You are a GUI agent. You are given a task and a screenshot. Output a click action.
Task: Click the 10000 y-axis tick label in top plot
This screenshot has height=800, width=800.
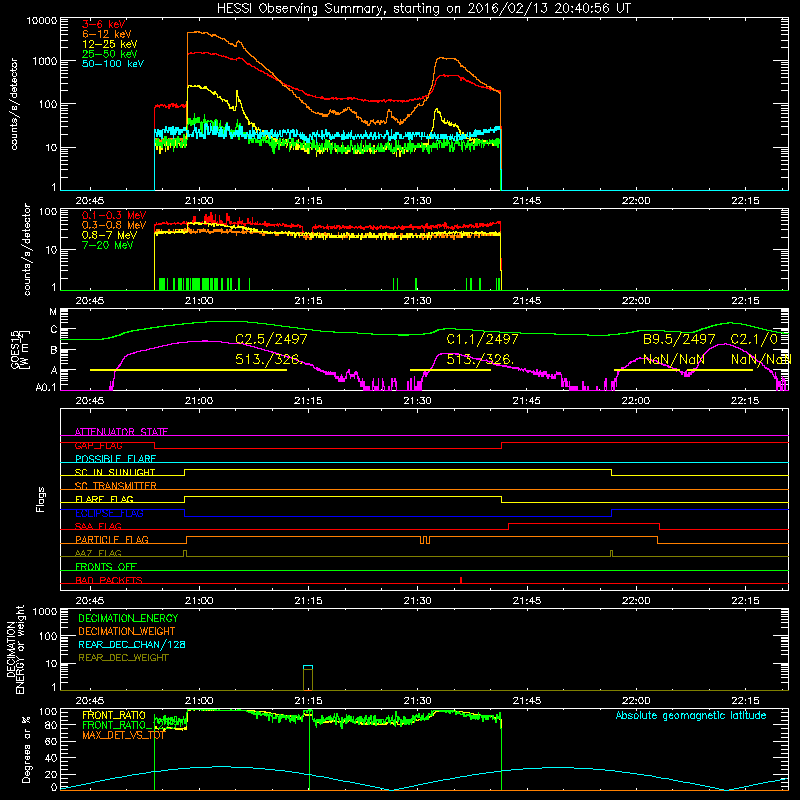point(42,20)
